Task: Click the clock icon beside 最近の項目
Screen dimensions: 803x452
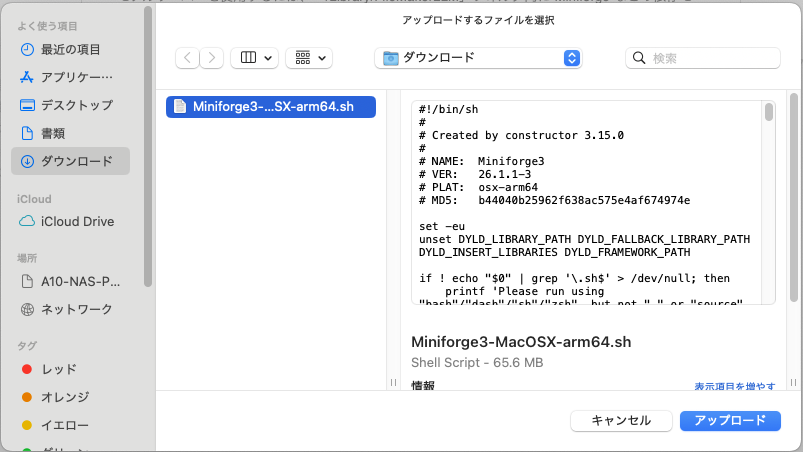Action: [x=27, y=50]
